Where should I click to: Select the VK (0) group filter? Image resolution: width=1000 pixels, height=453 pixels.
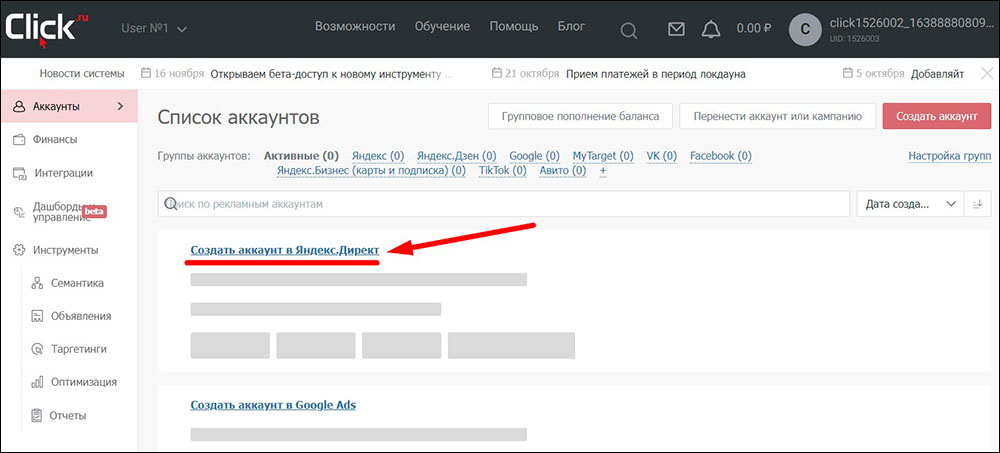click(661, 156)
